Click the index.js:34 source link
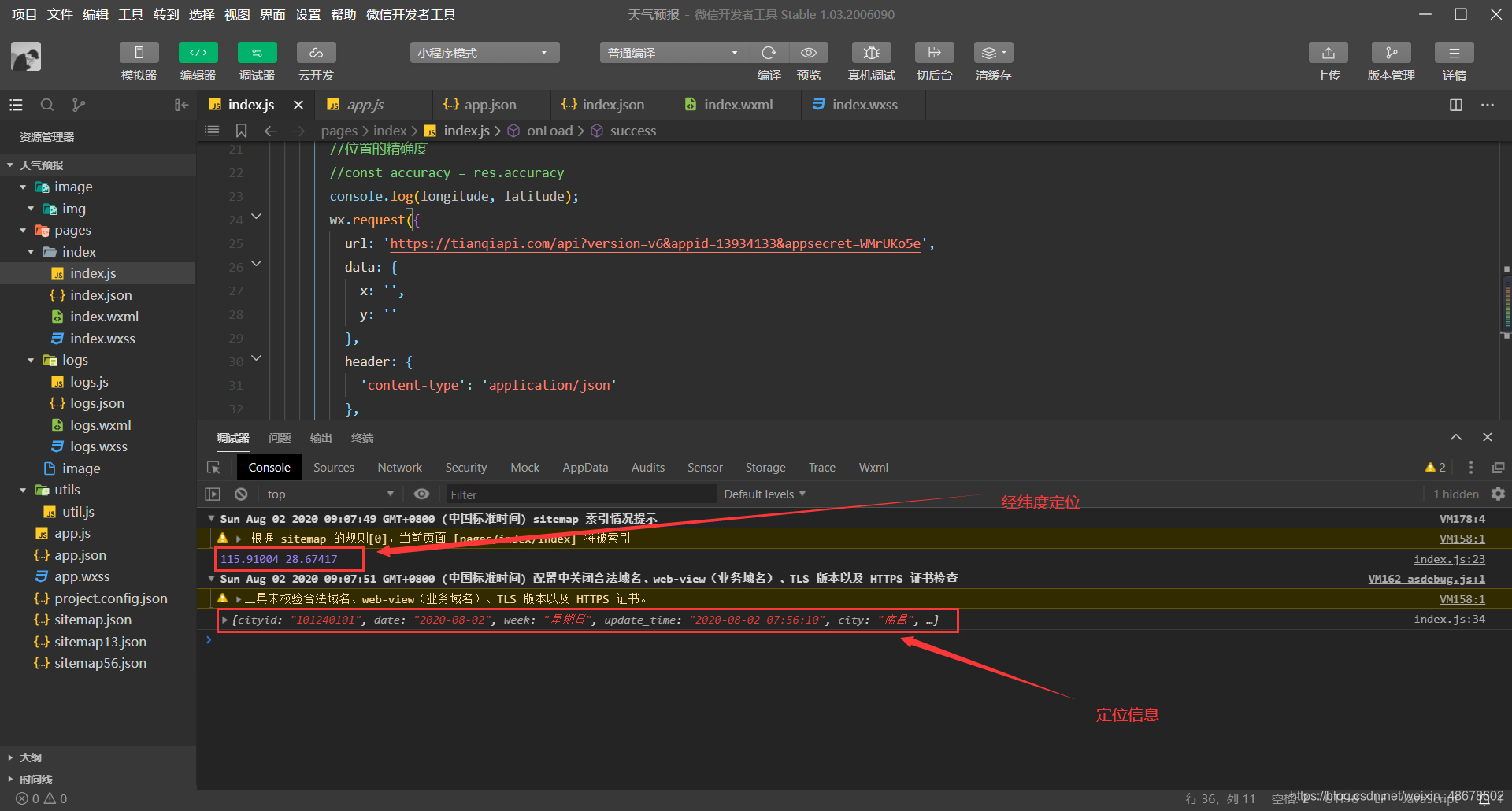Image resolution: width=1512 pixels, height=811 pixels. pyautogui.click(x=1448, y=619)
